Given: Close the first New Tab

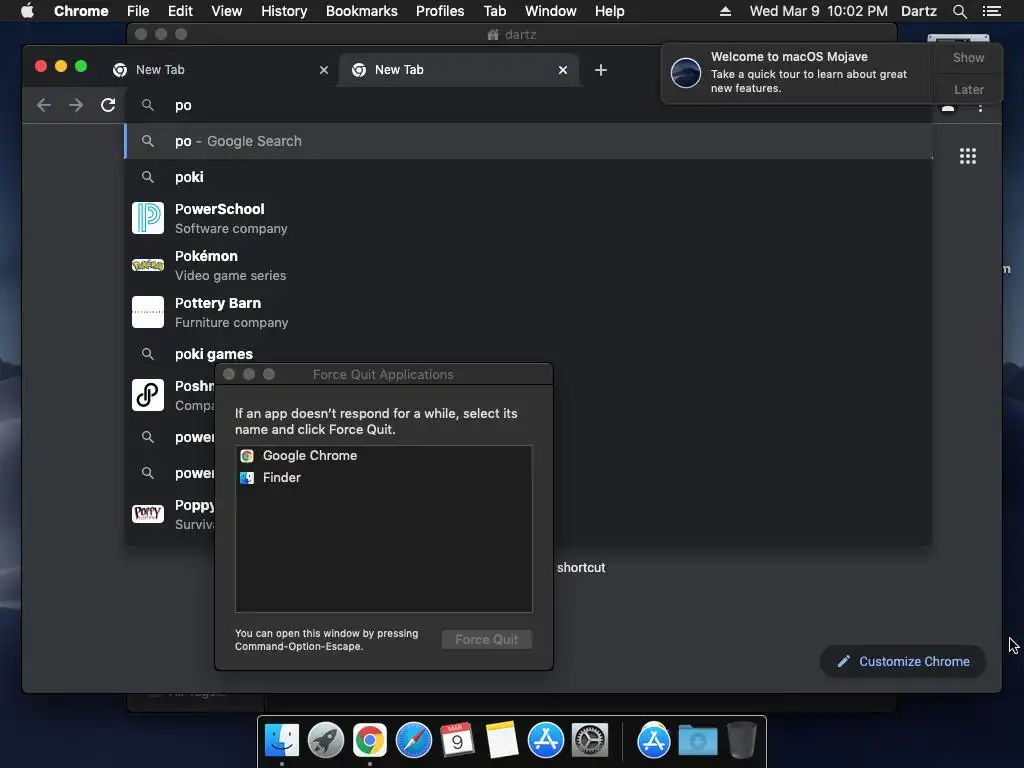Looking at the screenshot, I should coord(324,70).
